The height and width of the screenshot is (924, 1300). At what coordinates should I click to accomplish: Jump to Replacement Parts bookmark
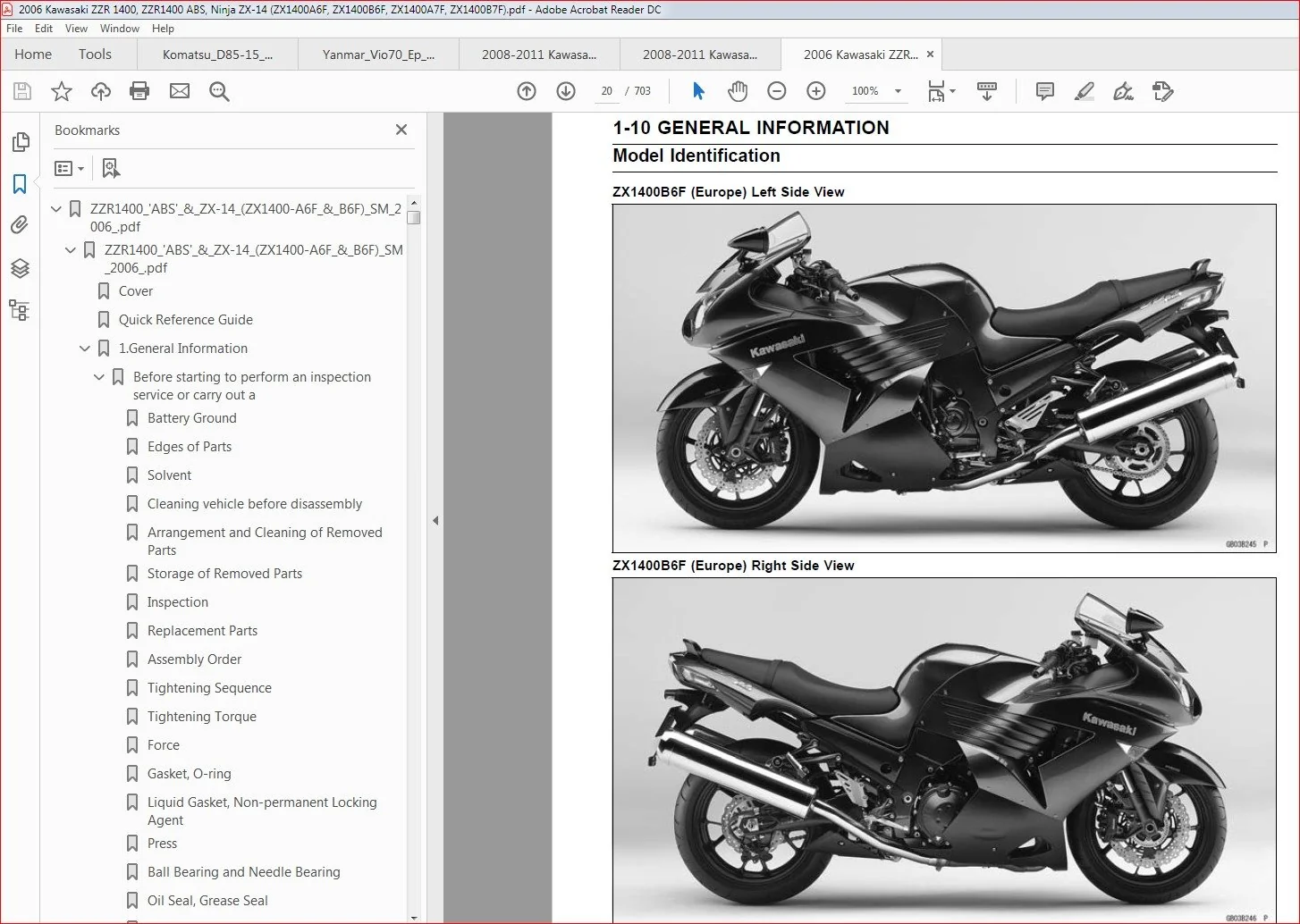click(202, 631)
